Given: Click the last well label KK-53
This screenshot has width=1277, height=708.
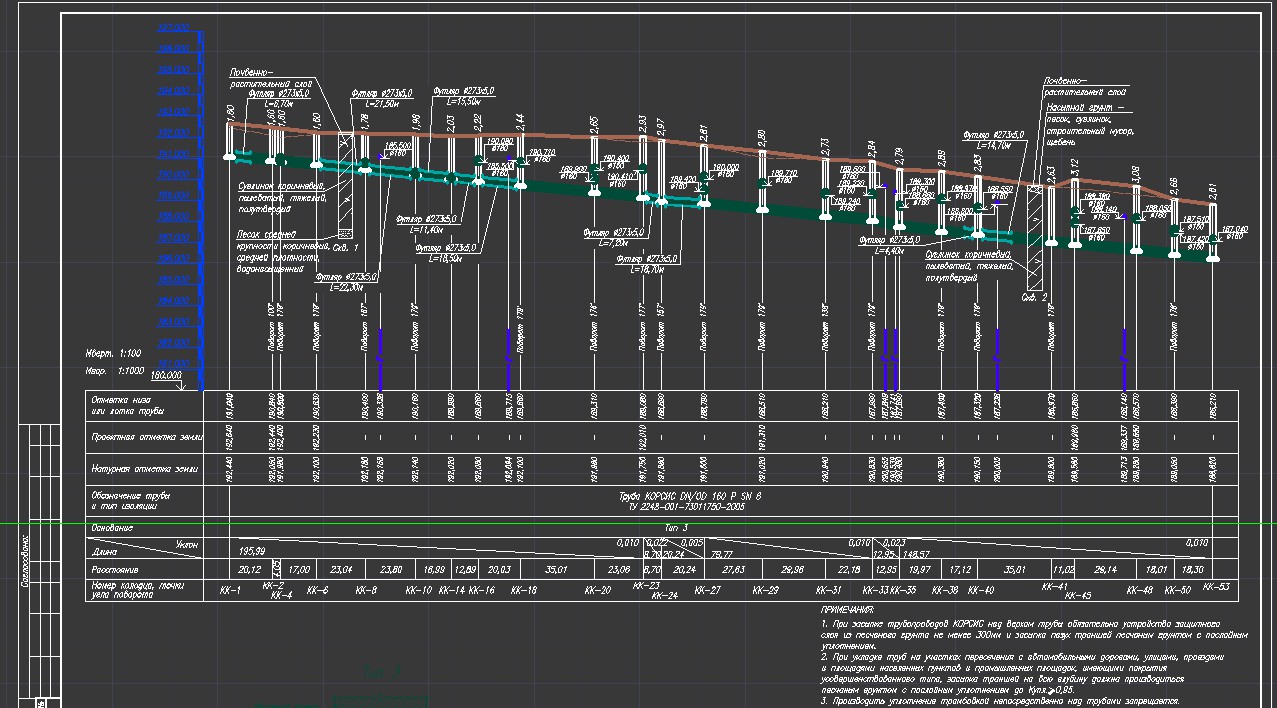Looking at the screenshot, I should coord(1216,587).
